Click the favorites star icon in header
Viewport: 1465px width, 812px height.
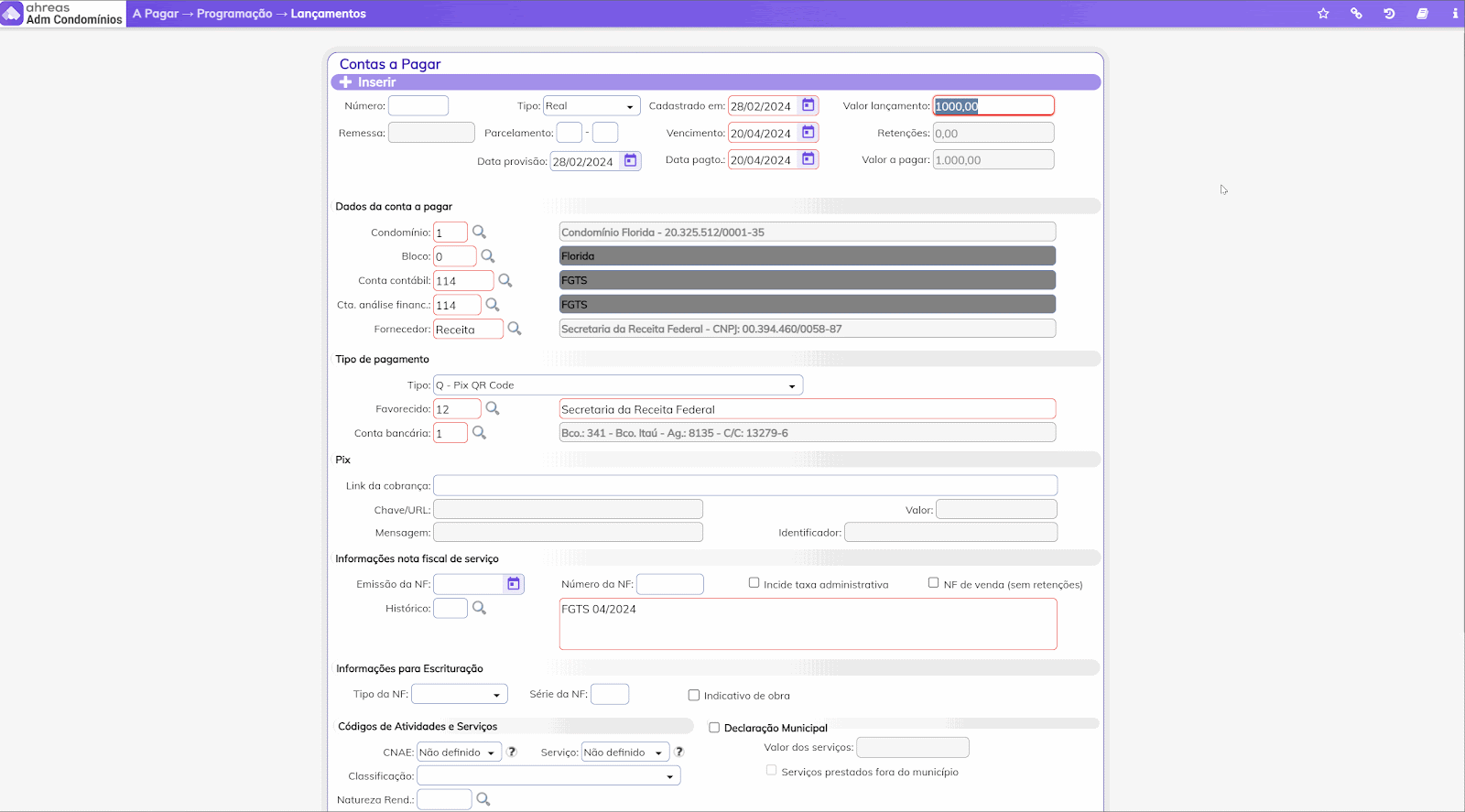(1323, 14)
